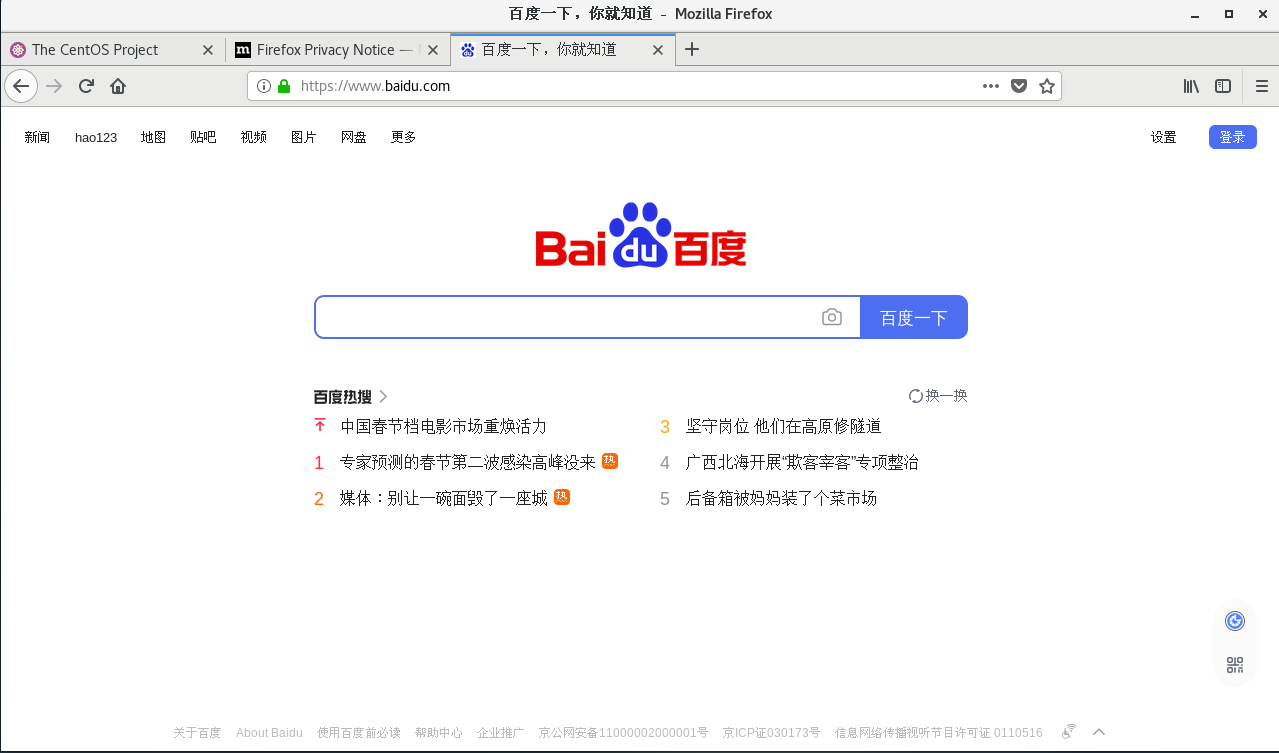The height and width of the screenshot is (753, 1279).
Task: Open 京ICP证030173号 footer link
Action: click(x=771, y=733)
